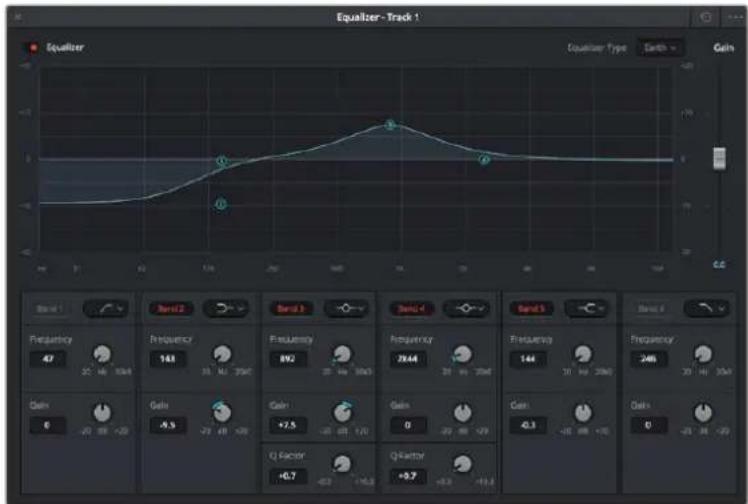Click Band 1 Frequency field showing 47
Screen dimensions: 748x504
pos(48,359)
